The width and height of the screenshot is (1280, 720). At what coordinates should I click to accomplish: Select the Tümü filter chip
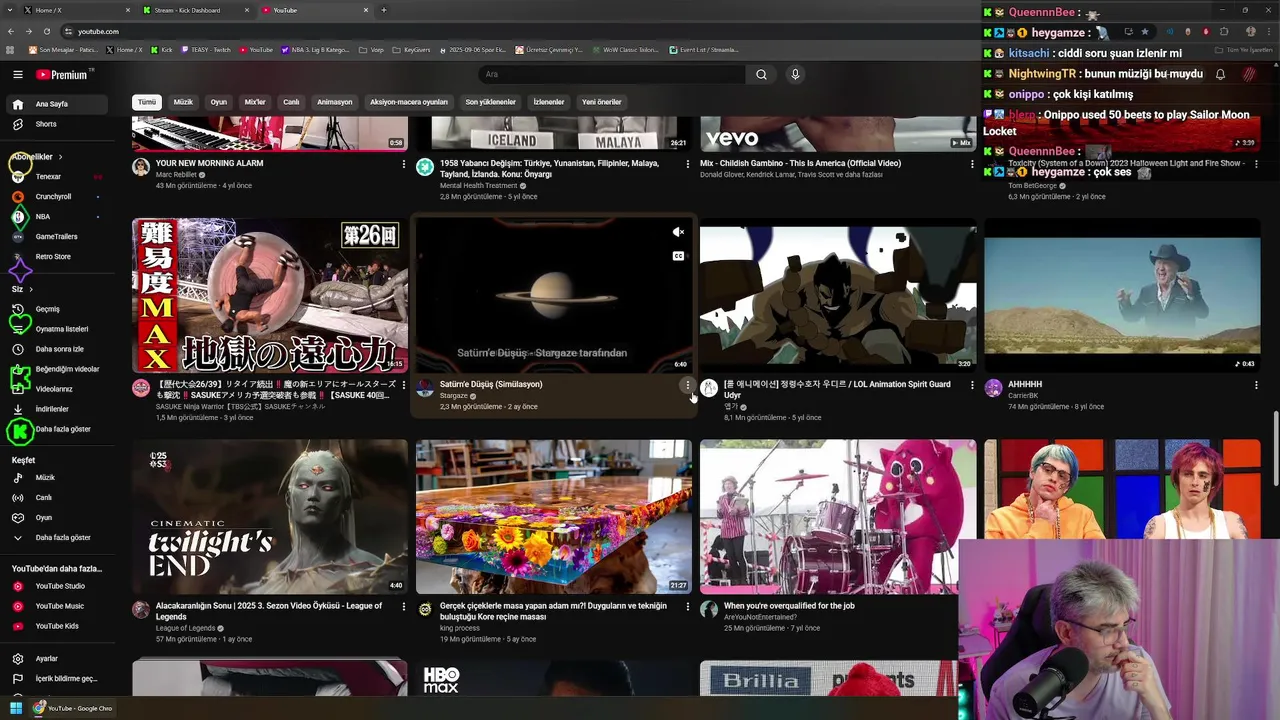pyautogui.click(x=147, y=102)
